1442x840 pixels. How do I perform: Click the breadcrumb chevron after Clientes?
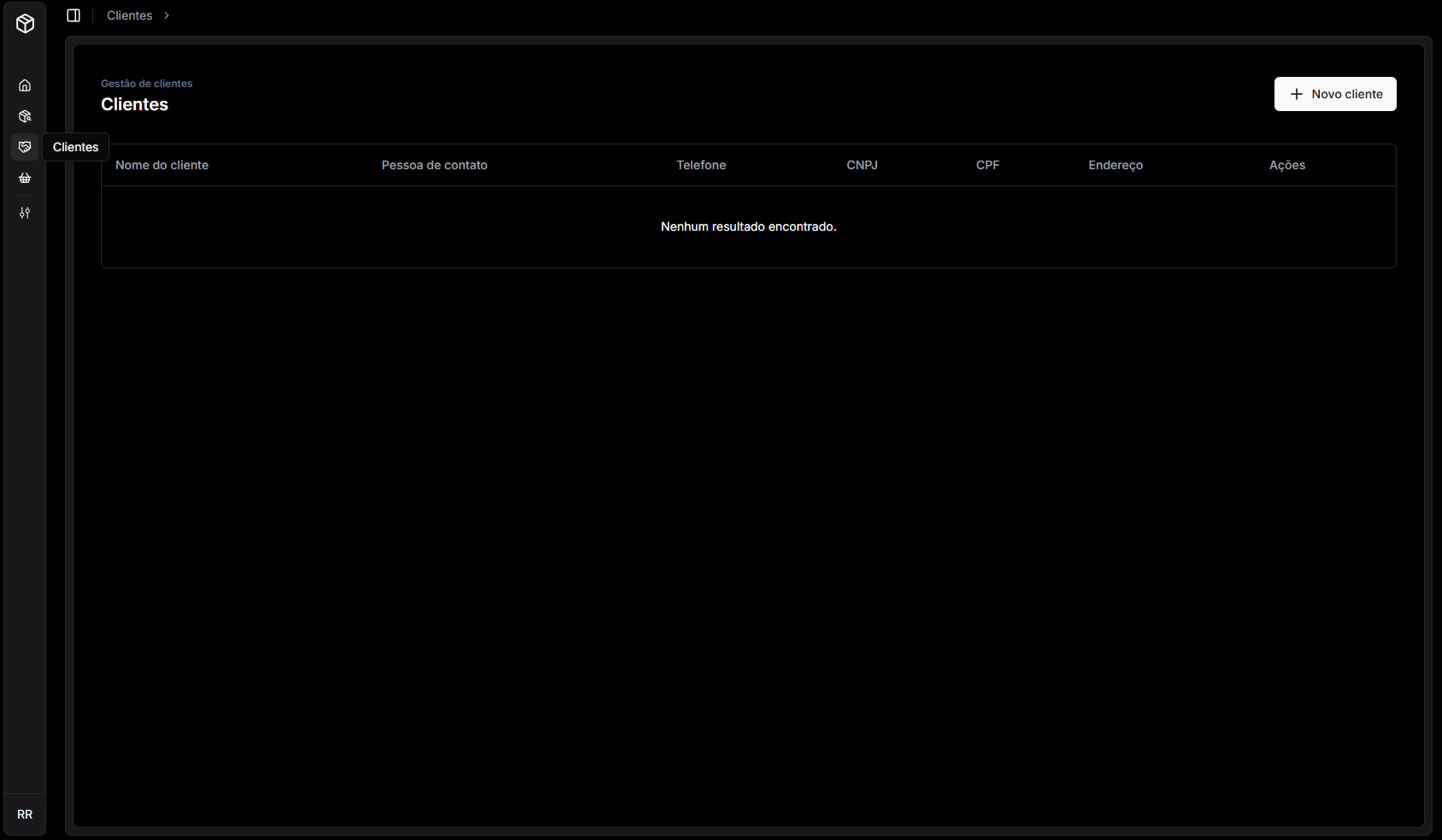167,15
